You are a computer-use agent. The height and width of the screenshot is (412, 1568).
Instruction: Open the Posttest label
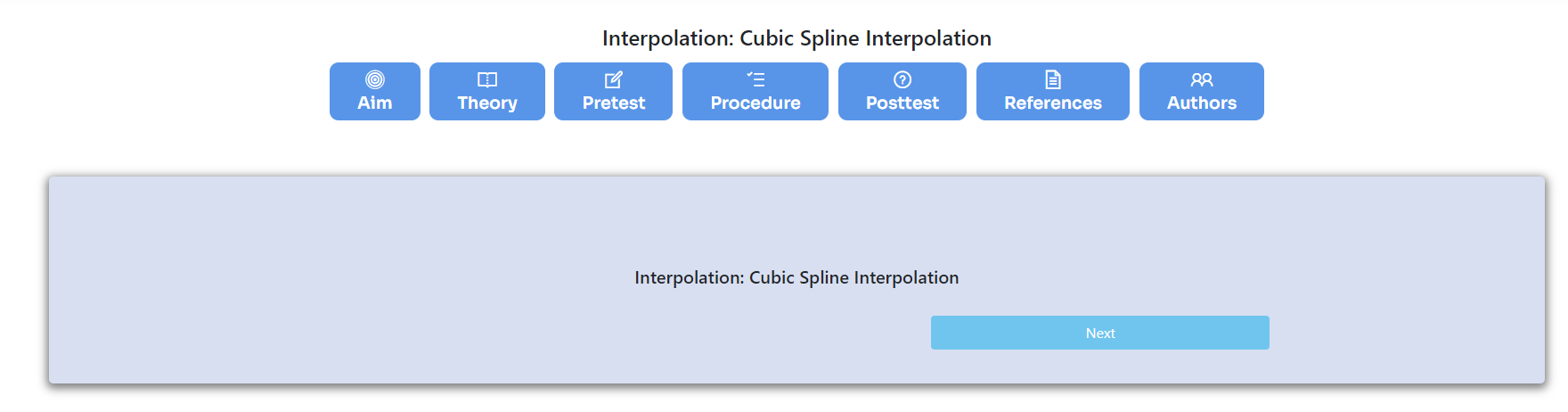coord(902,103)
